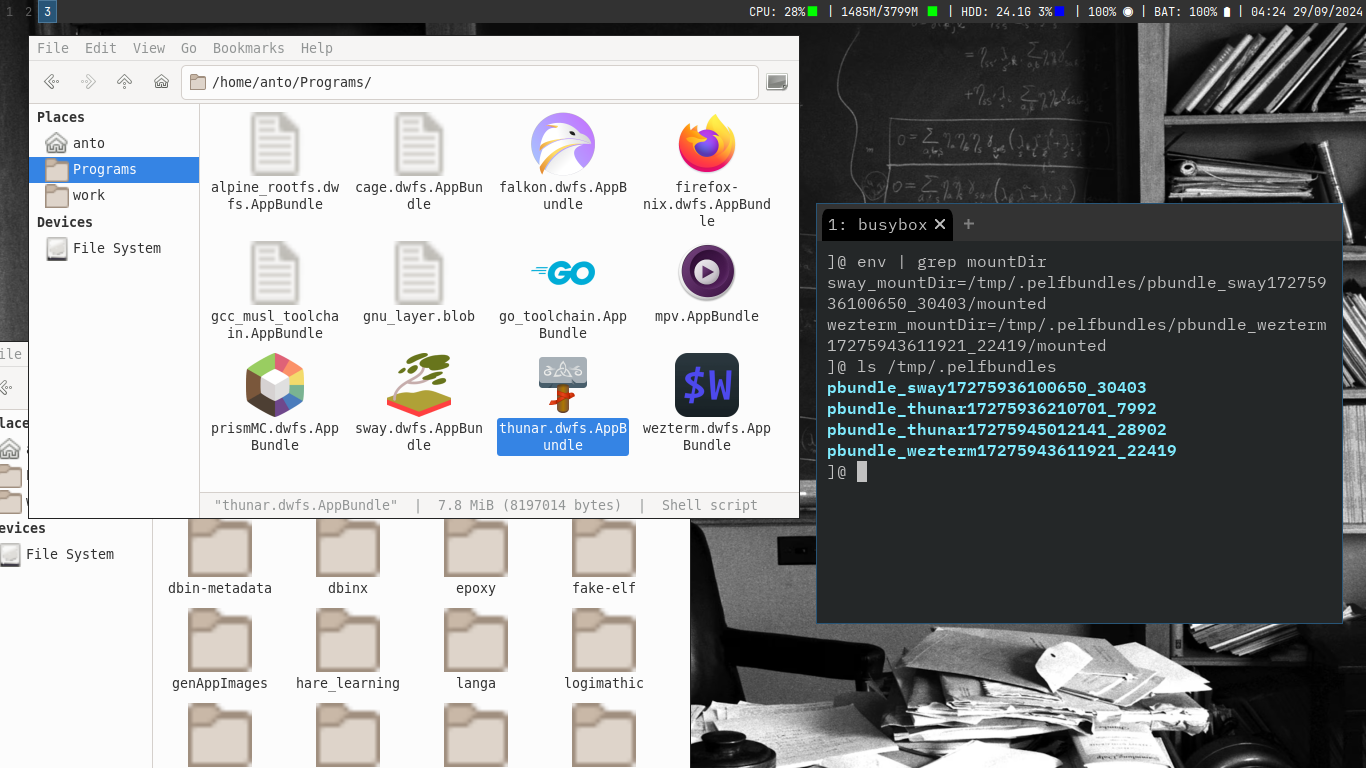Select the thunar.dwfs.AppBundle hammer icon
The image size is (1366, 768).
pyautogui.click(x=563, y=384)
